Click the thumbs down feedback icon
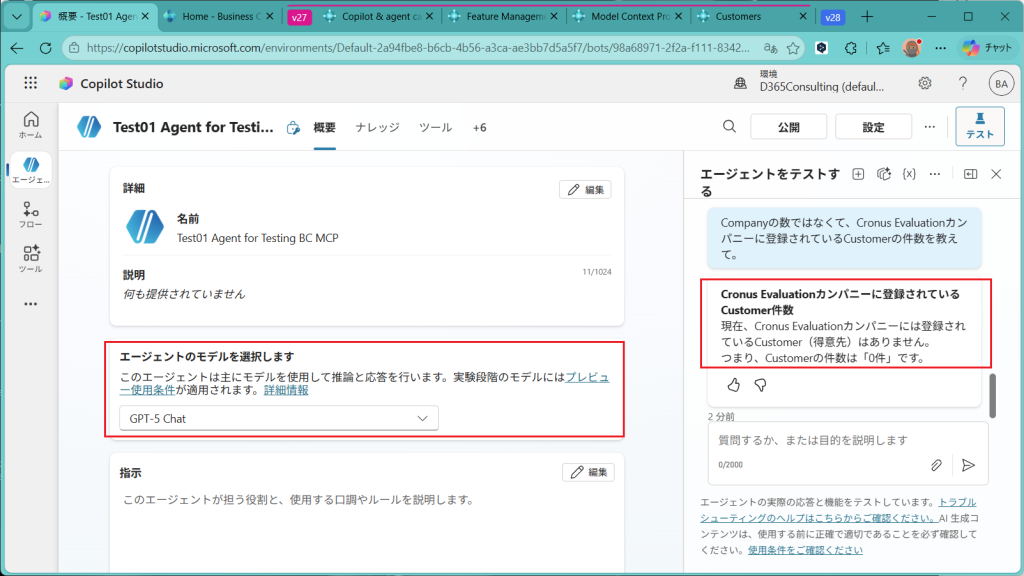Viewport: 1024px width, 576px height. point(760,384)
